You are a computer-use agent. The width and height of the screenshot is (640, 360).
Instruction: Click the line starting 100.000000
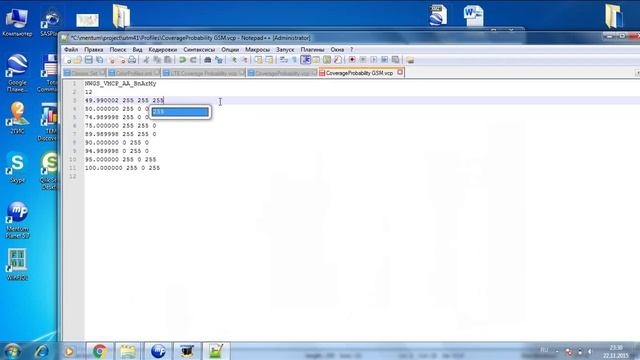point(122,168)
